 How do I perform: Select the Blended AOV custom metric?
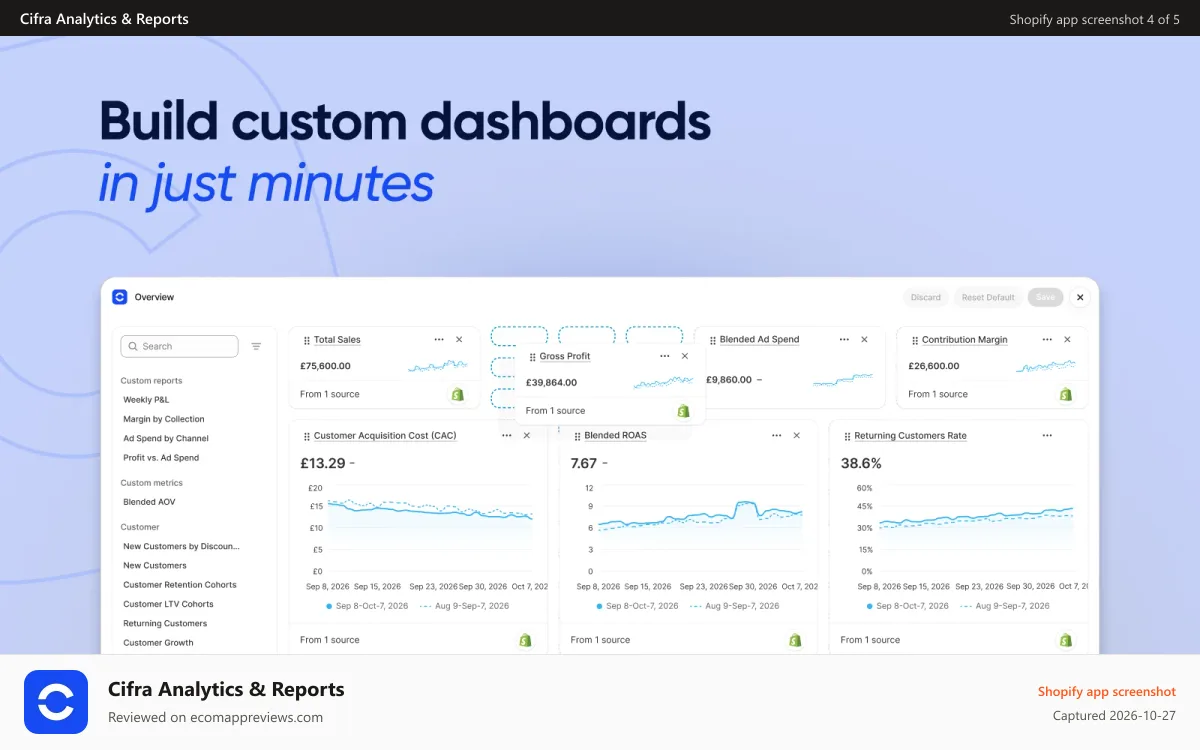149,502
